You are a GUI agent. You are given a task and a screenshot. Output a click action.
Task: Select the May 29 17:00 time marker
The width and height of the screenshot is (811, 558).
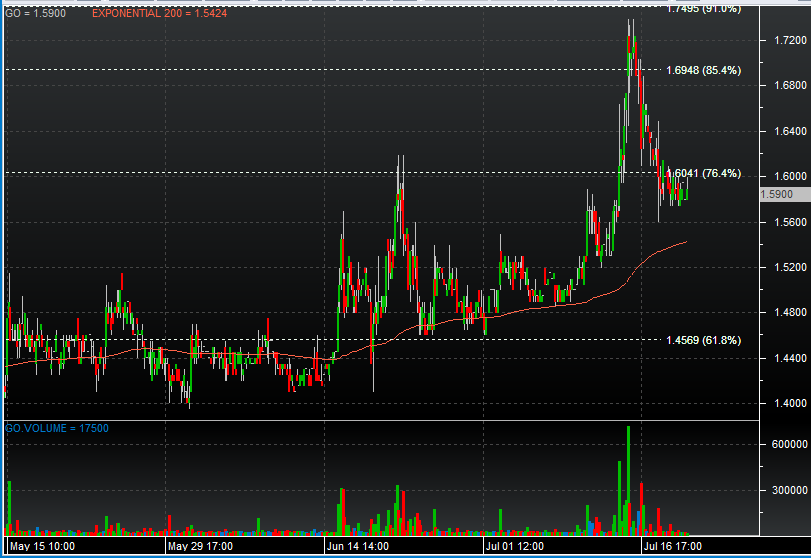tap(201, 547)
